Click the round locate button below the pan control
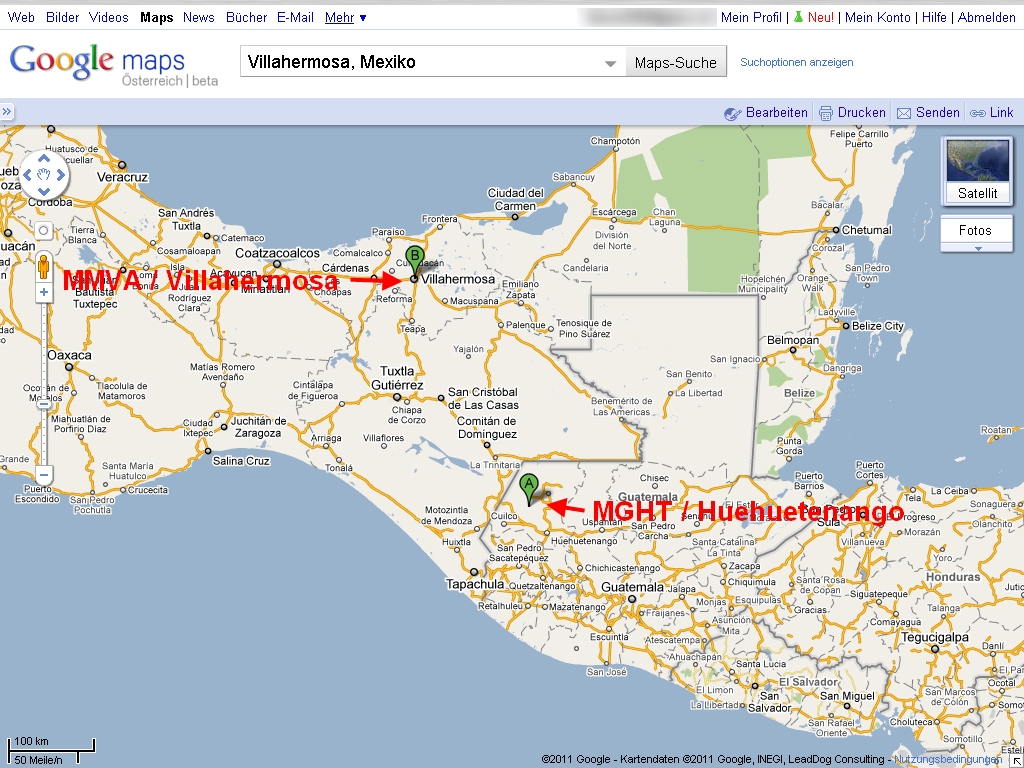1024x768 pixels. [44, 231]
